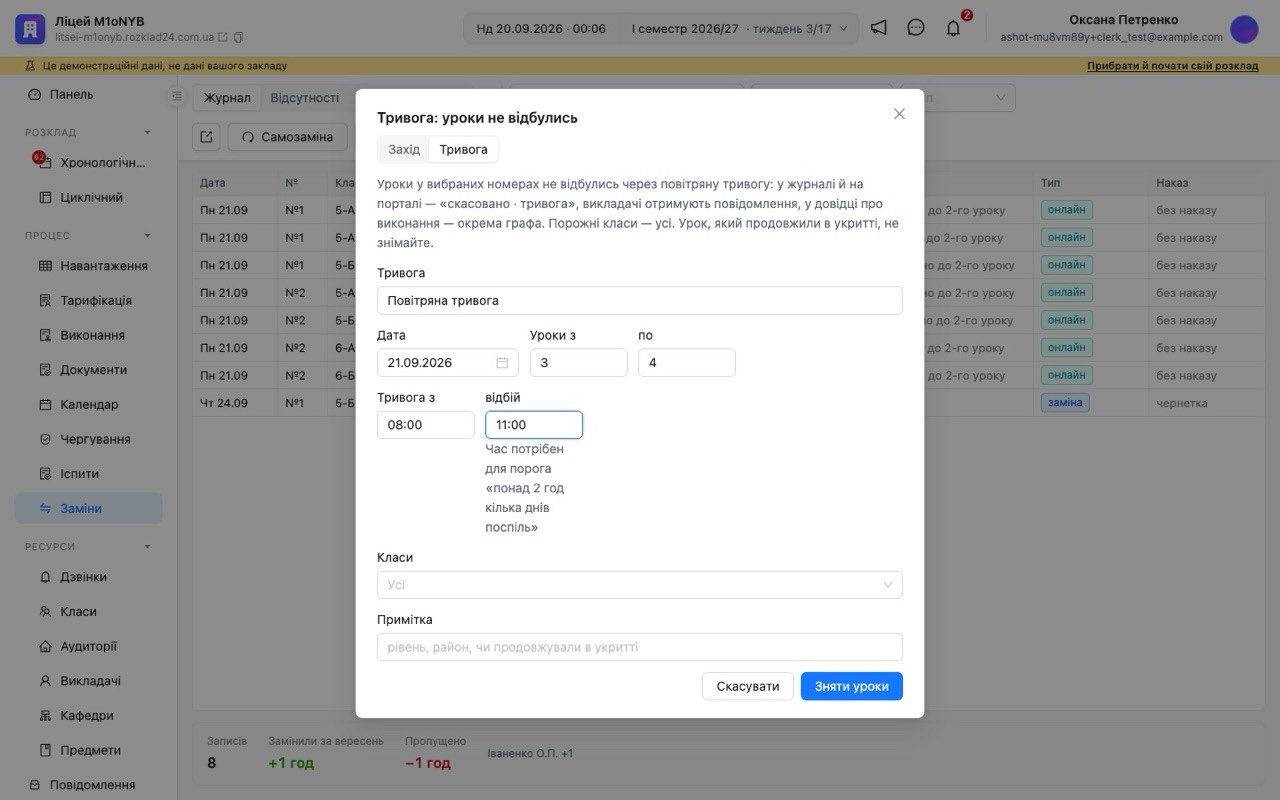Click the Примітка input field

pos(640,647)
